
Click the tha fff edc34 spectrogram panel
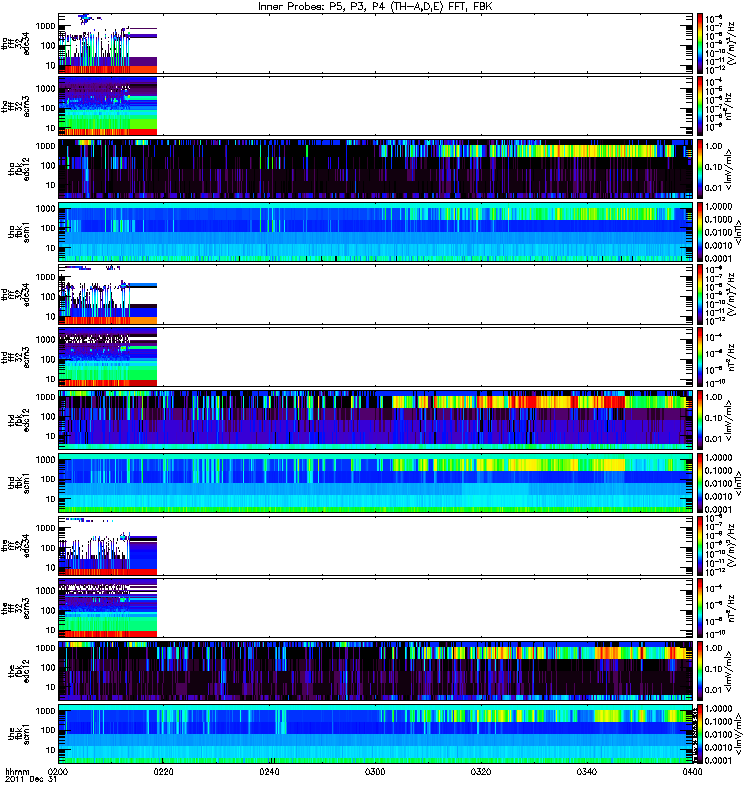coord(375,43)
